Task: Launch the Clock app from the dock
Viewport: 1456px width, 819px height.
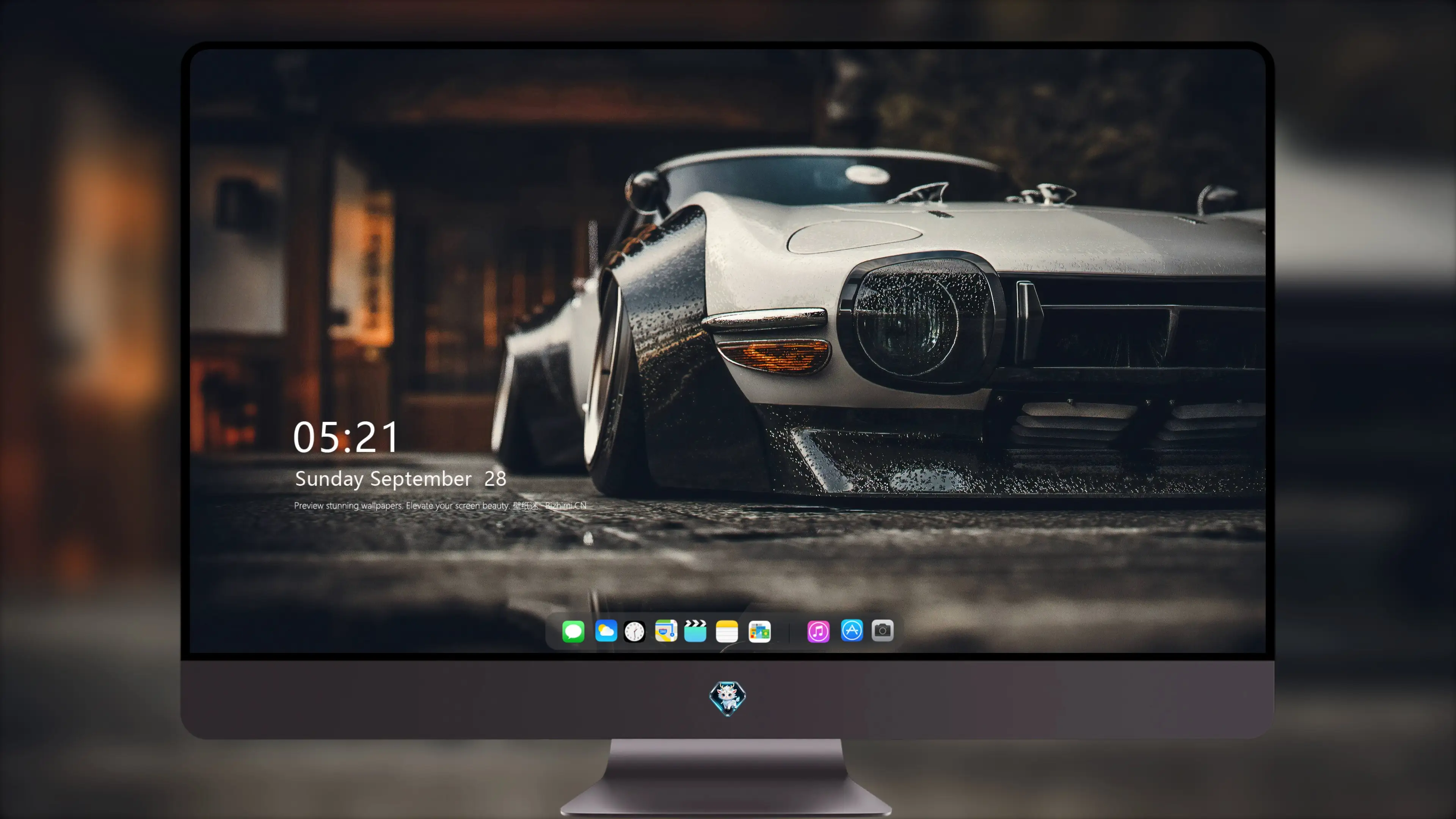Action: tap(634, 631)
